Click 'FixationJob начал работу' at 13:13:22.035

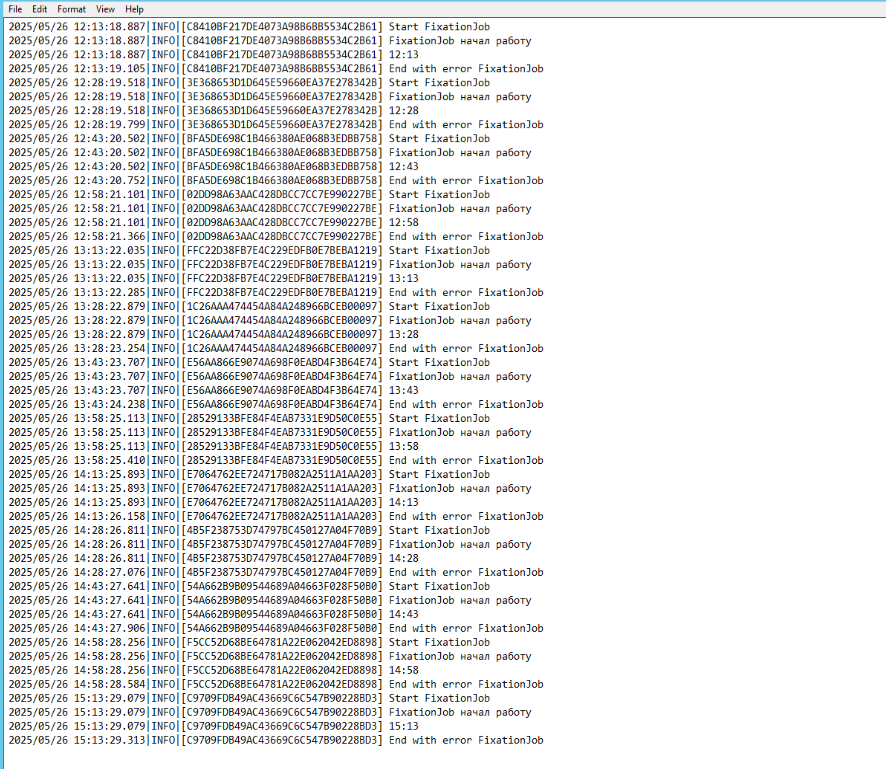[460, 264]
